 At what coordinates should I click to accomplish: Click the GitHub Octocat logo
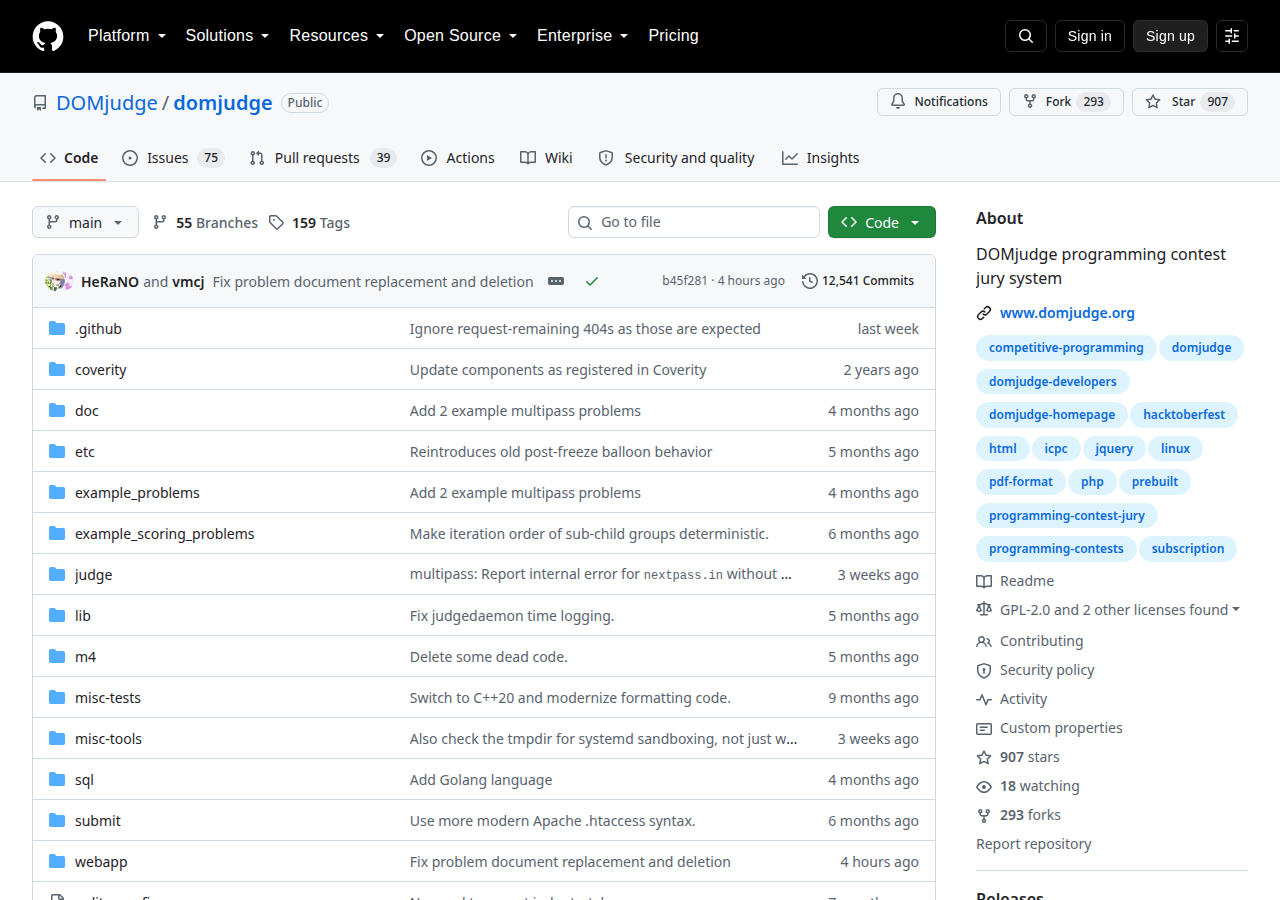[x=48, y=36]
